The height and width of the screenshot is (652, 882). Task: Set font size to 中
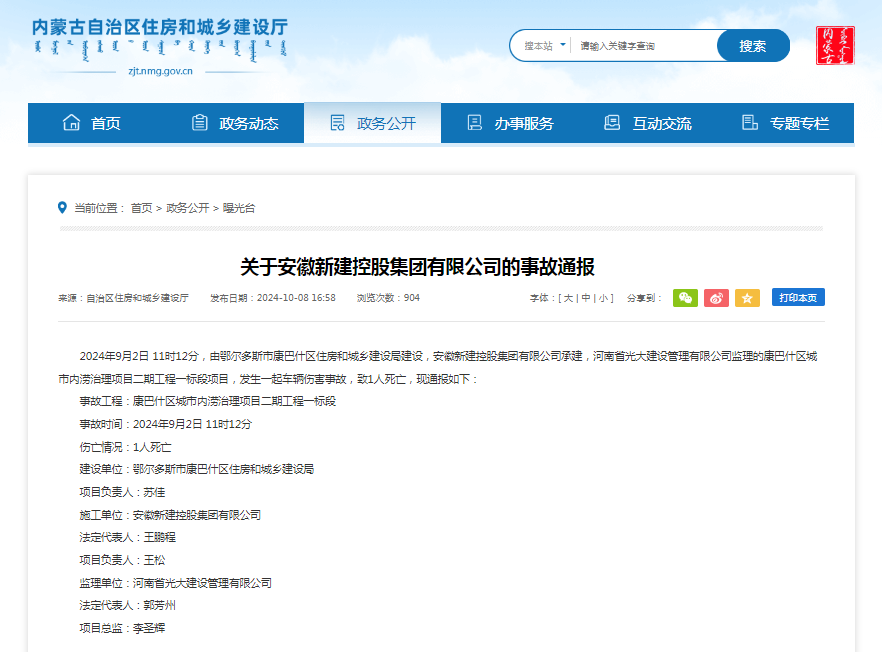click(586, 298)
